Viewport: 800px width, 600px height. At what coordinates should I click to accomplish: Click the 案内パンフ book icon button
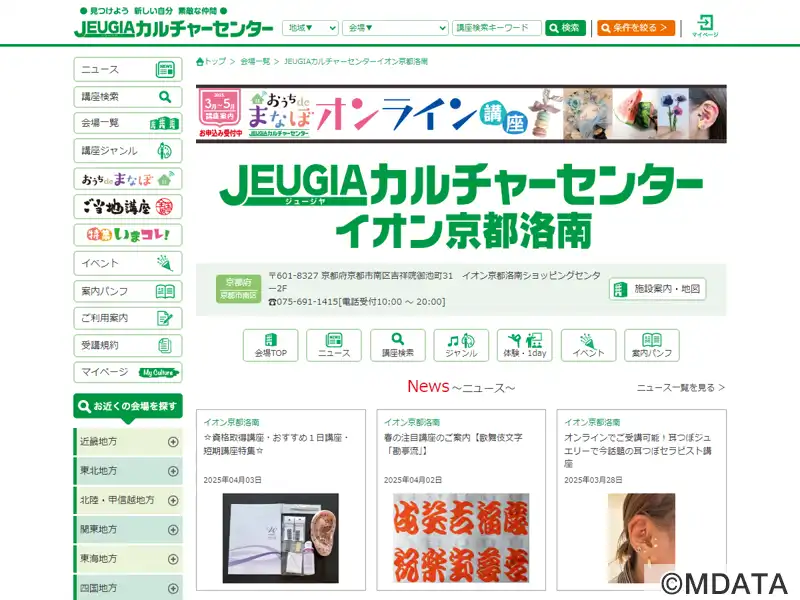pyautogui.click(x=652, y=345)
